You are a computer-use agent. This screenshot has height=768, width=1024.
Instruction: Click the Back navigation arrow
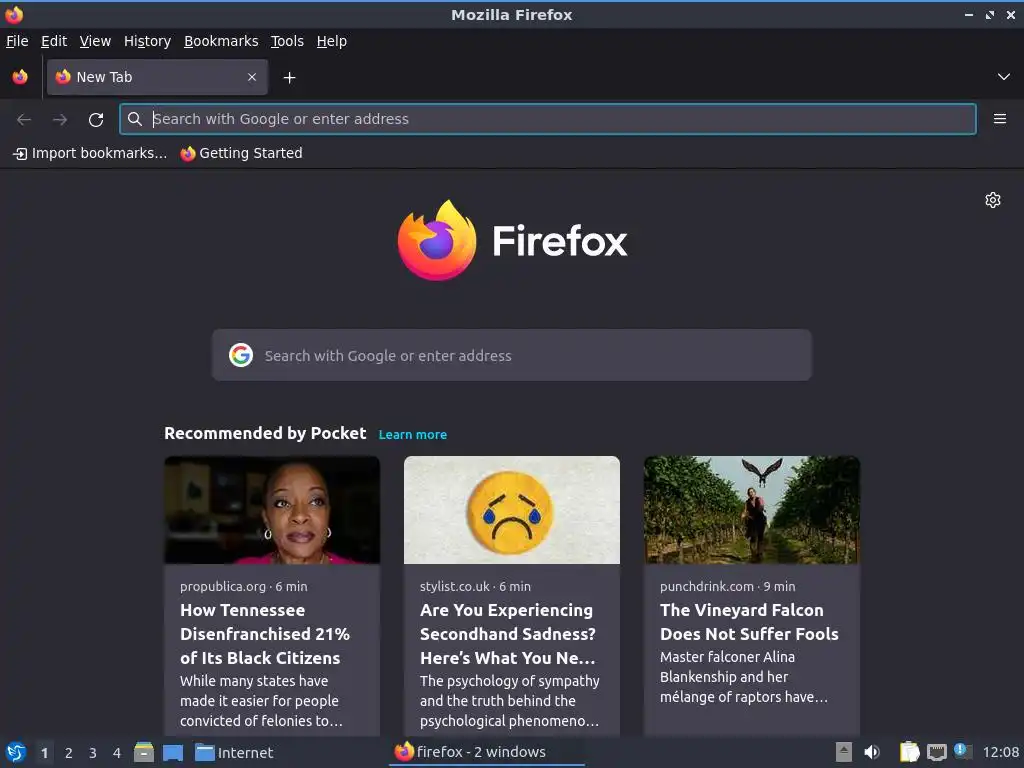tap(24, 120)
